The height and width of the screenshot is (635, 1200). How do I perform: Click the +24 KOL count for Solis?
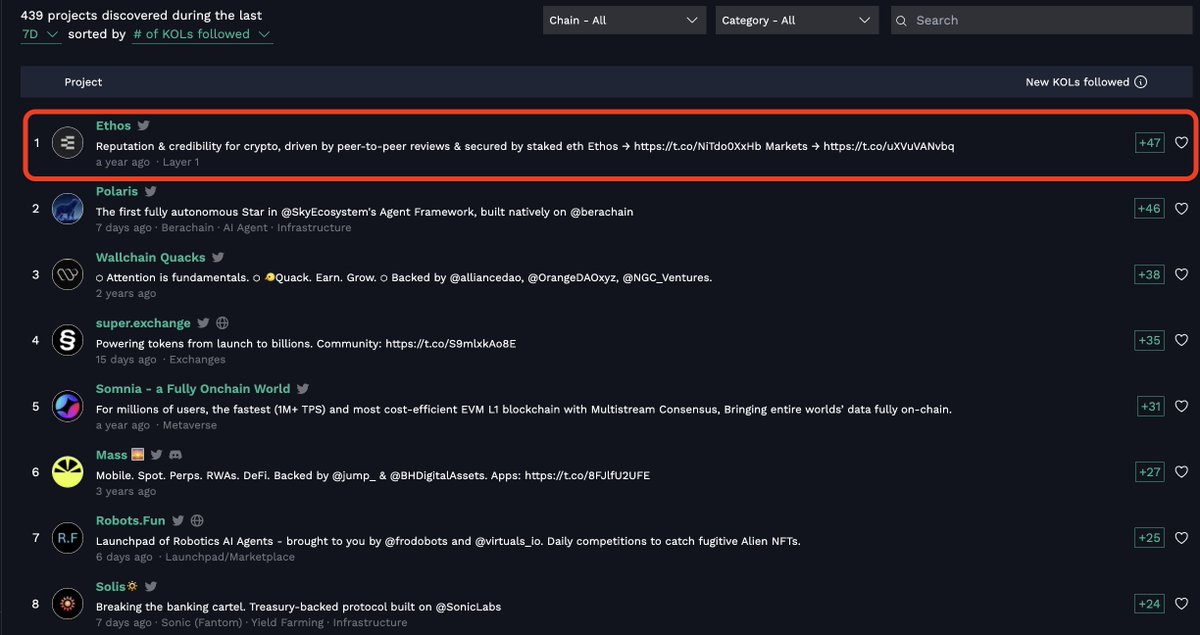coord(1150,604)
